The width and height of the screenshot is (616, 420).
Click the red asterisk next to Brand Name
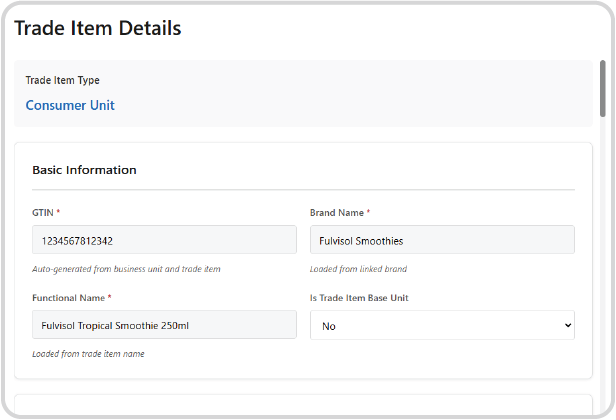(x=369, y=213)
